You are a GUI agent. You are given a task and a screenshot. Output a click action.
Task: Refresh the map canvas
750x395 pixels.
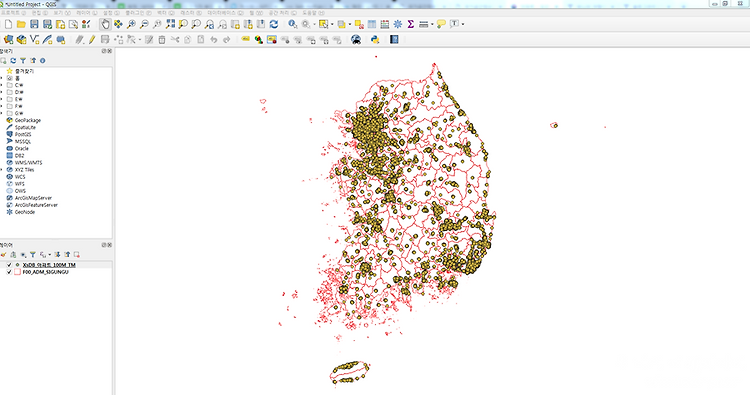click(274, 24)
